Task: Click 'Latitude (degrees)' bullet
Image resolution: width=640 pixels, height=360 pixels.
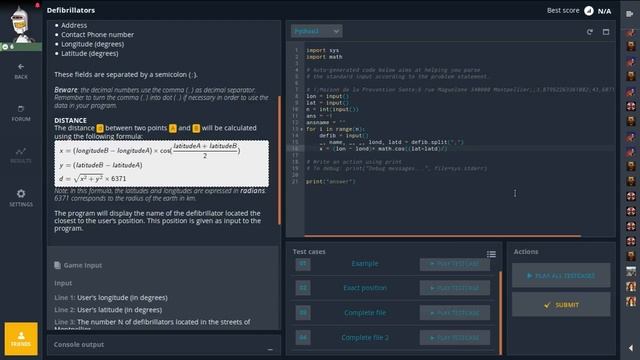Action: coord(90,53)
